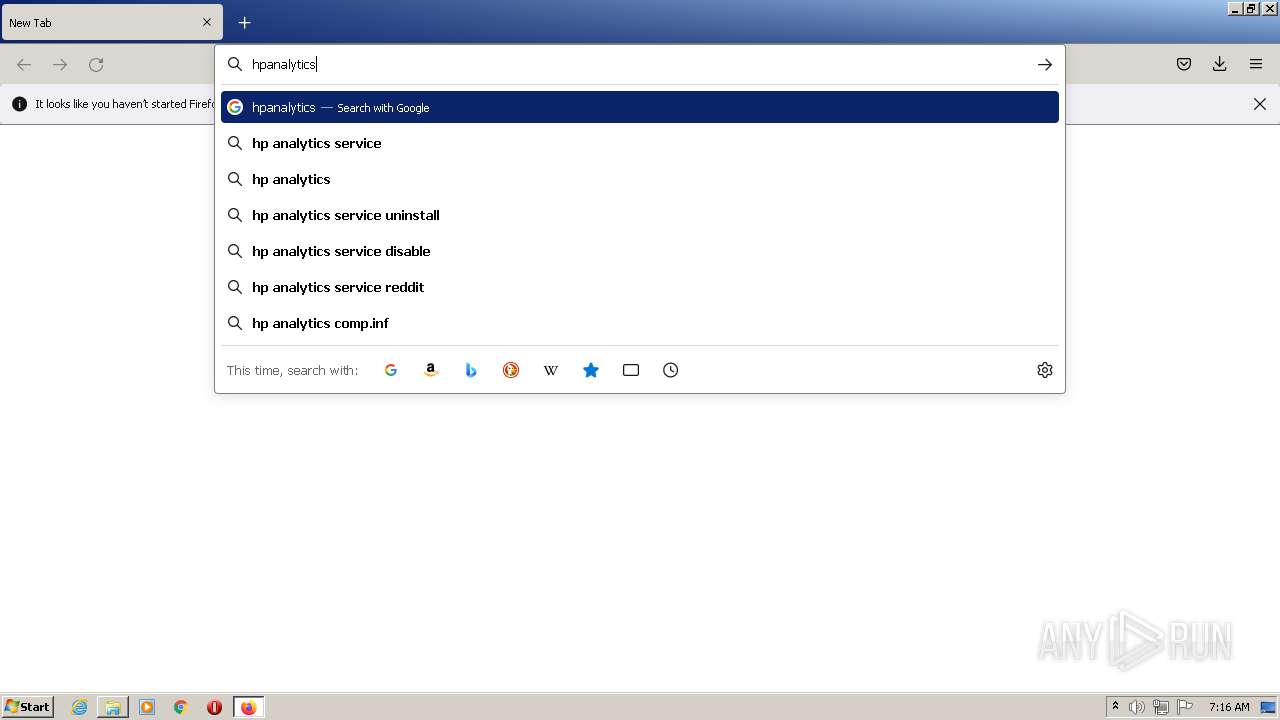The image size is (1280, 720).
Task: Go forward one page
Action: [x=60, y=64]
